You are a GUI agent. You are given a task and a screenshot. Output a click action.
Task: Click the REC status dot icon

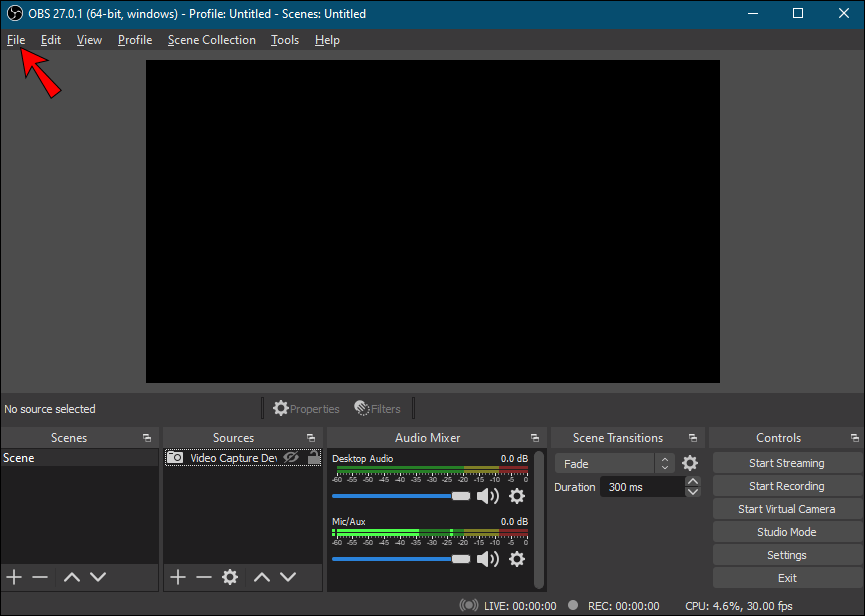(573, 605)
